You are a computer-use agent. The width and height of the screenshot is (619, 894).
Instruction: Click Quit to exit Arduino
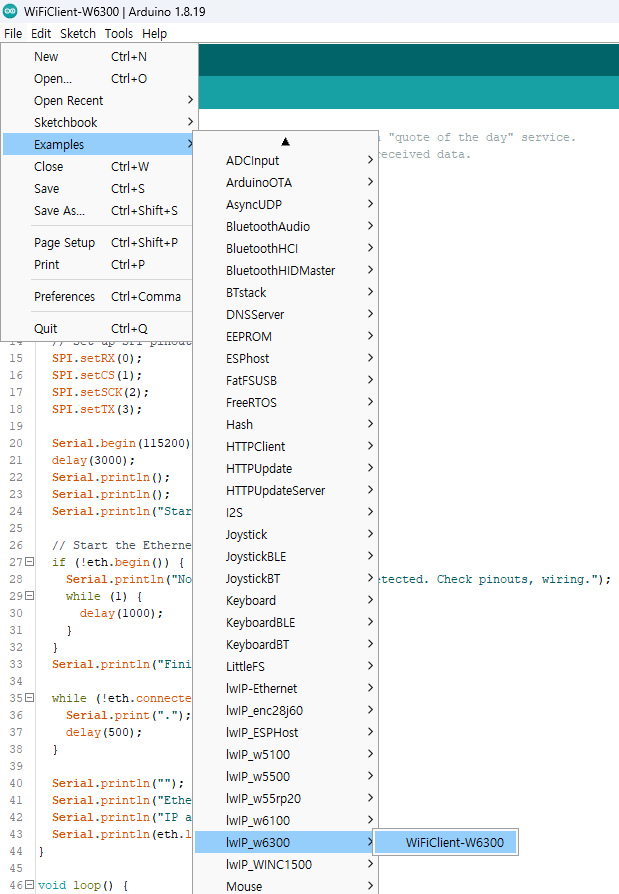(46, 328)
